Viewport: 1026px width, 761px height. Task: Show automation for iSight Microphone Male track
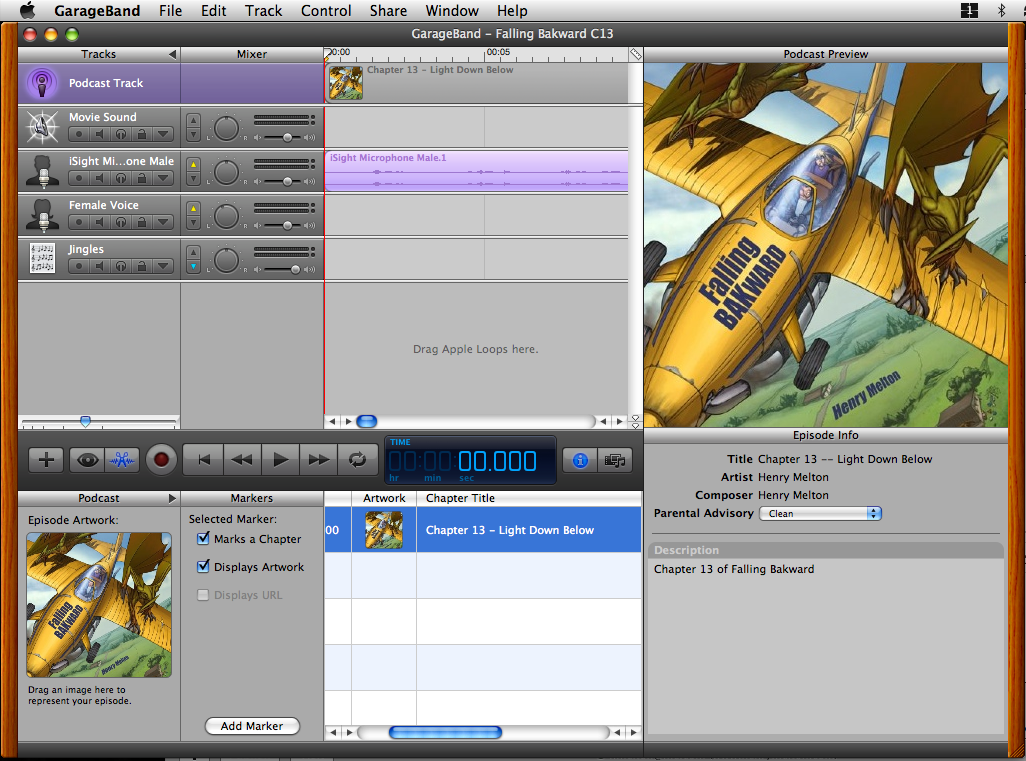tap(163, 178)
